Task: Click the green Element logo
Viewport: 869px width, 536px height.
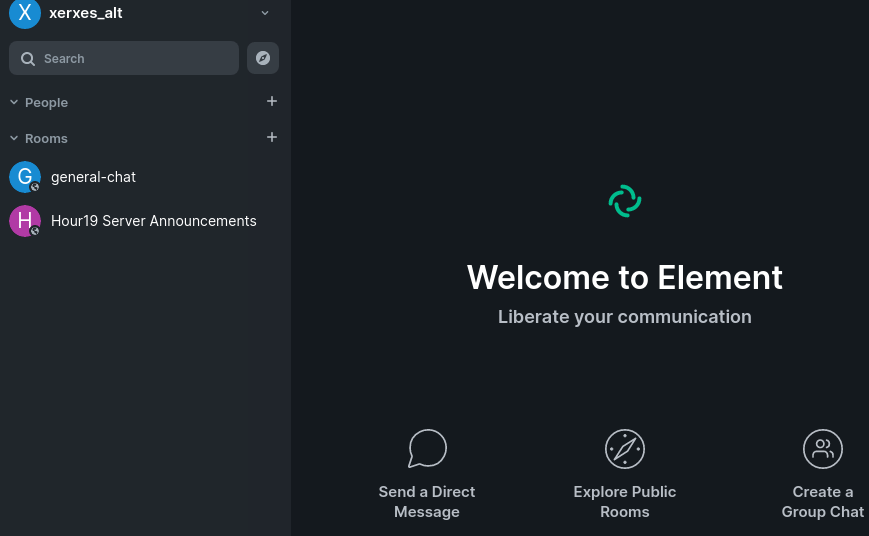Action: point(625,201)
